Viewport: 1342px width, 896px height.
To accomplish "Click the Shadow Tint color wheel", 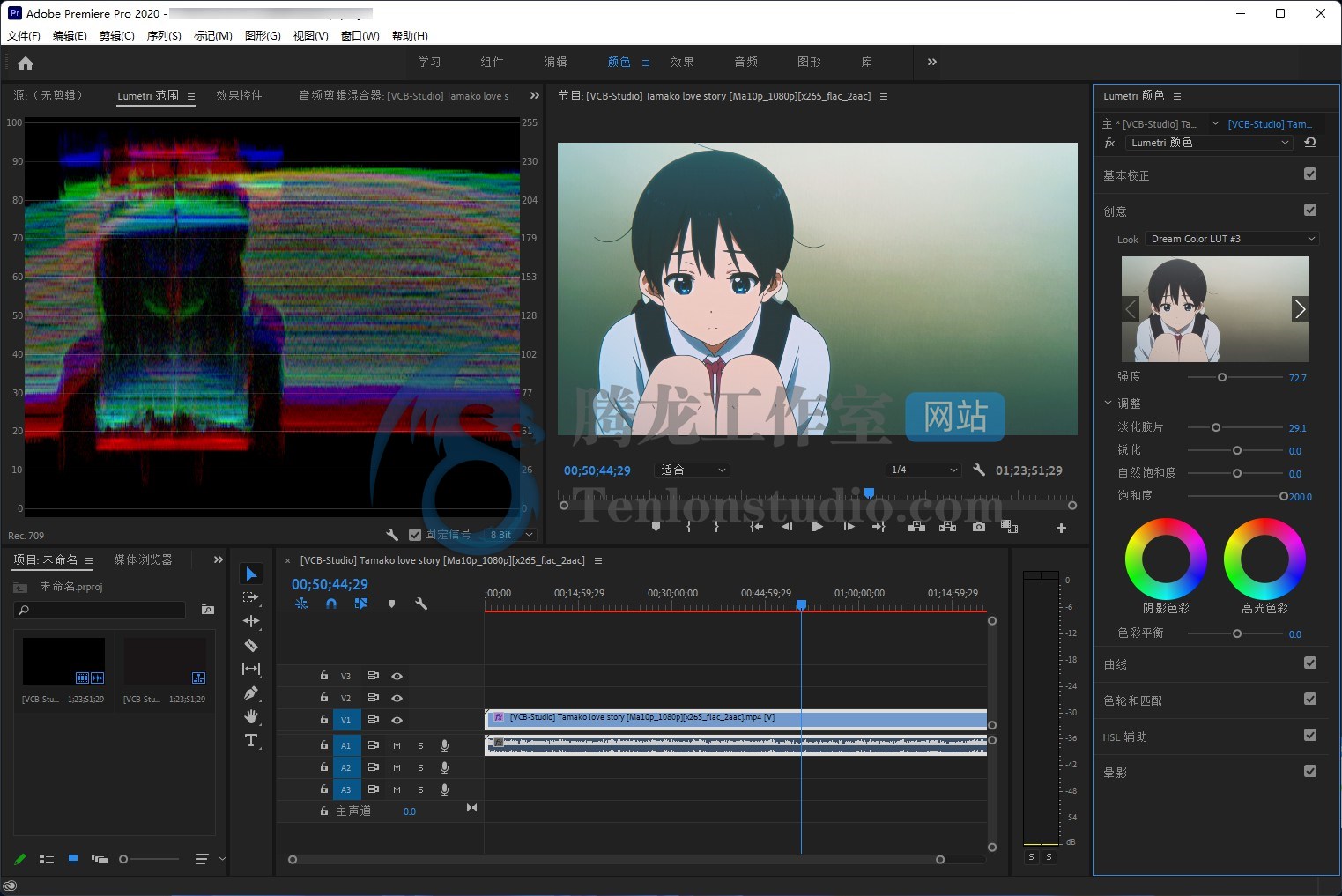I will click(1166, 559).
